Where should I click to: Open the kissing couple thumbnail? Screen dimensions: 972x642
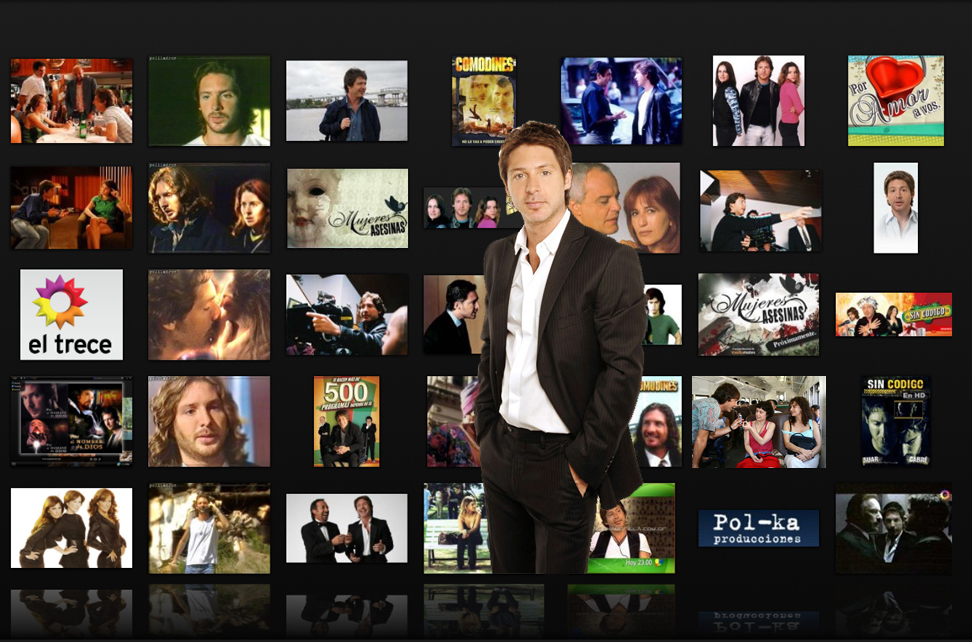[209, 314]
